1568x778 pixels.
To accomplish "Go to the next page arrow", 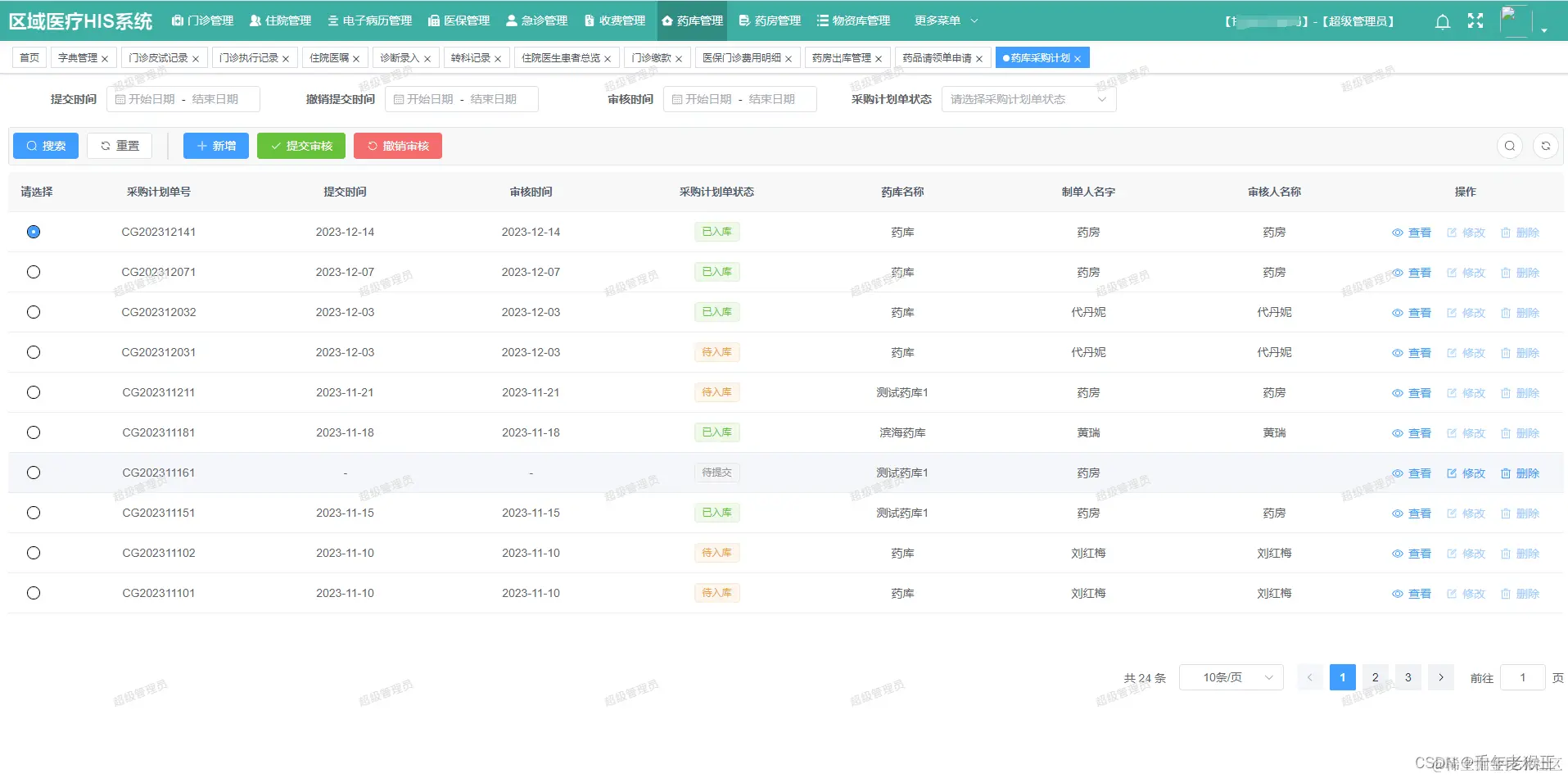I will (x=1441, y=677).
